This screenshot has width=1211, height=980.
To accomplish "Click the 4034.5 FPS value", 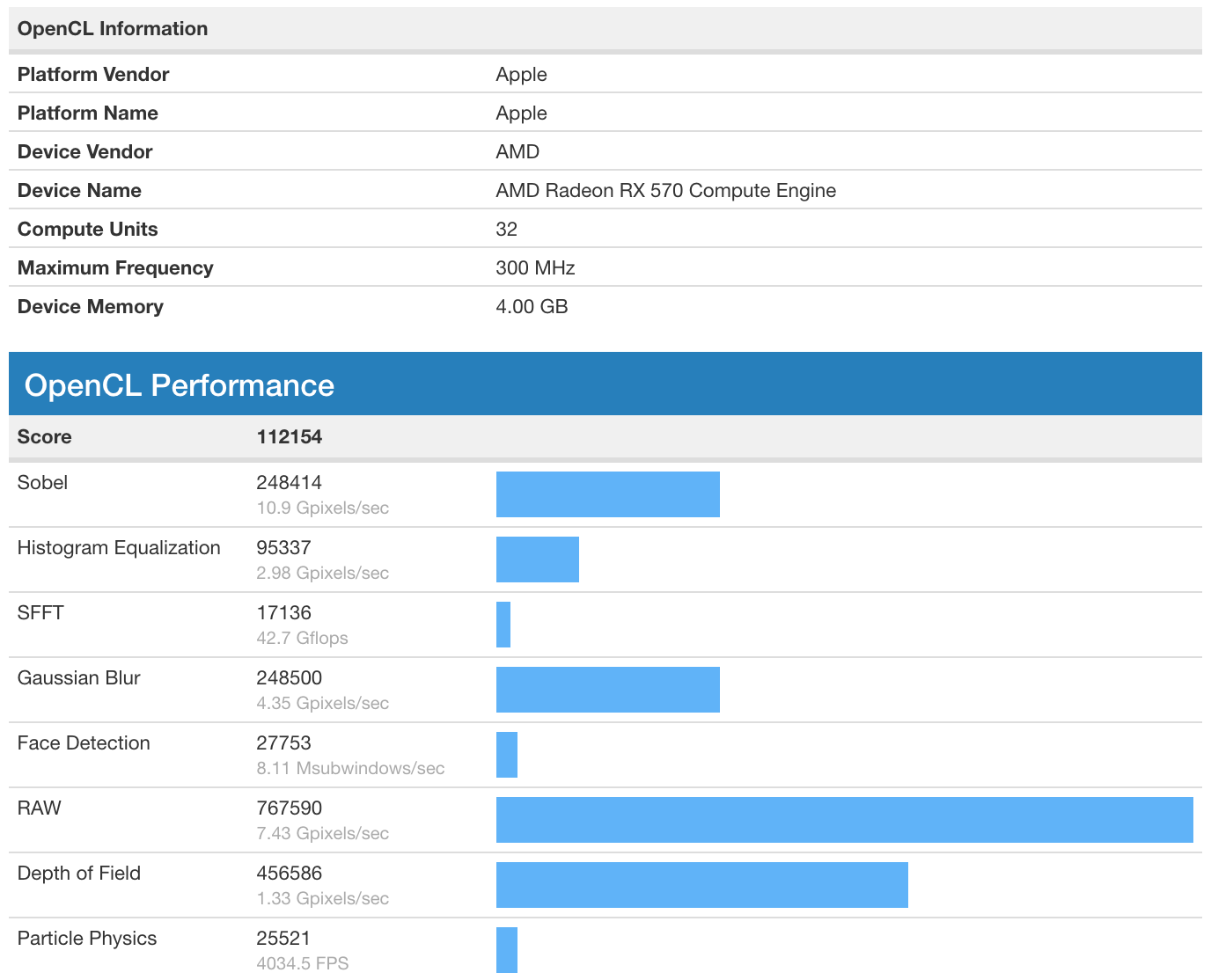I will tap(303, 963).
